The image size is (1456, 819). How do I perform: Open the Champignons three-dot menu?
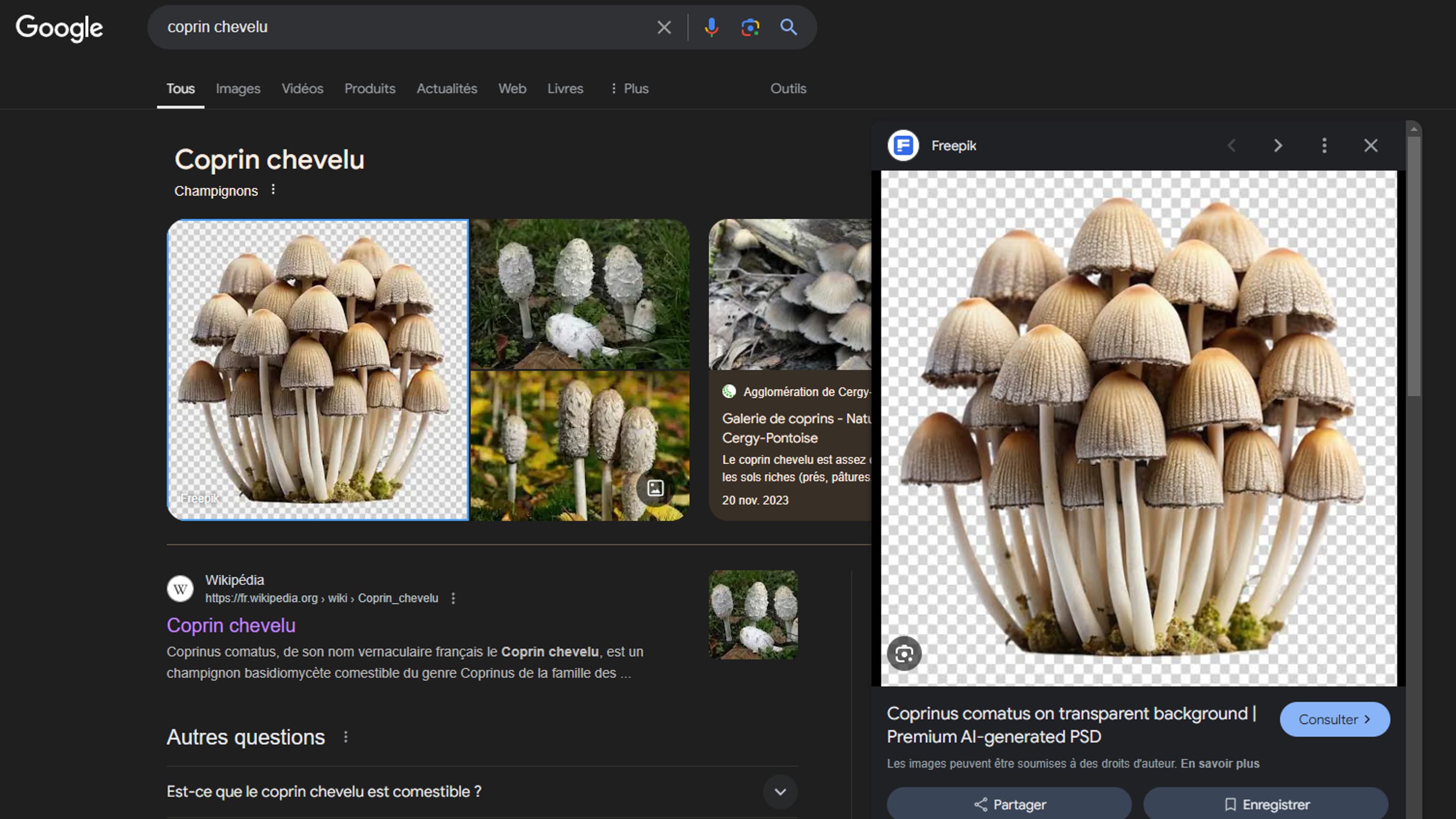tap(274, 189)
